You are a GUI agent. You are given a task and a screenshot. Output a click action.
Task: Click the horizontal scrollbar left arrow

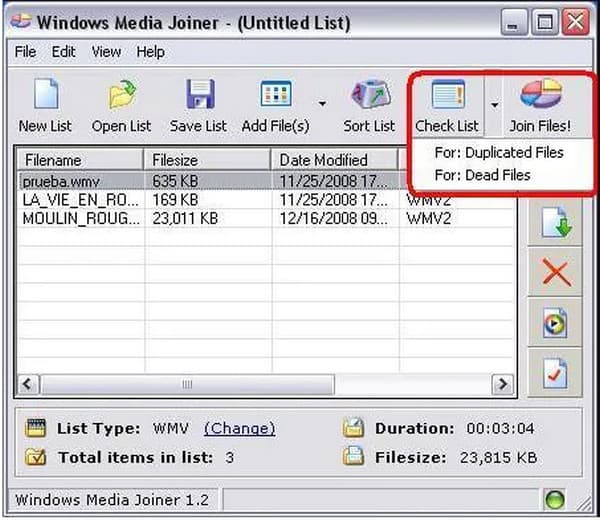(x=27, y=384)
